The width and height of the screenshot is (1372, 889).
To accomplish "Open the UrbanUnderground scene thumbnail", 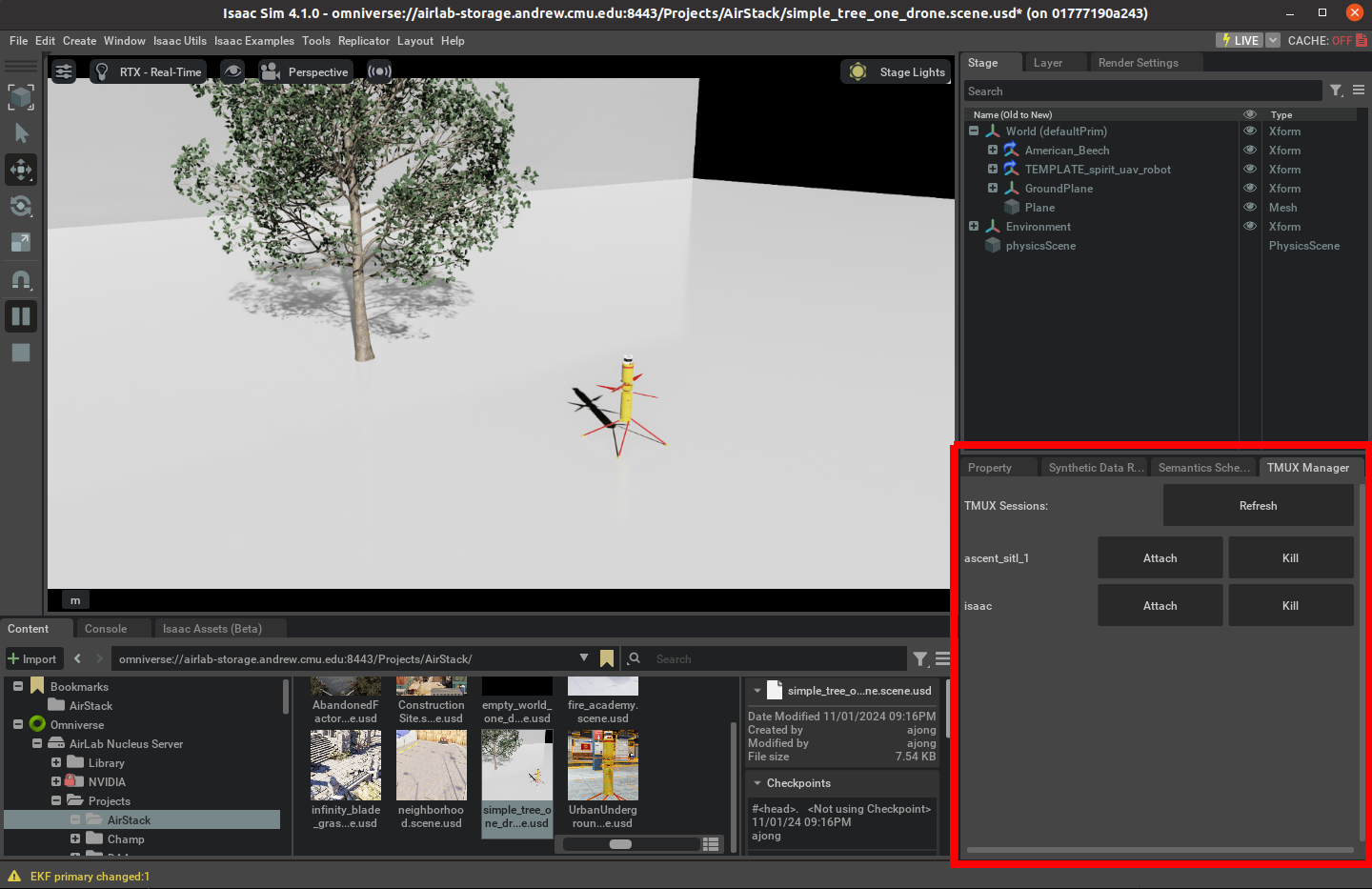I will (x=603, y=767).
